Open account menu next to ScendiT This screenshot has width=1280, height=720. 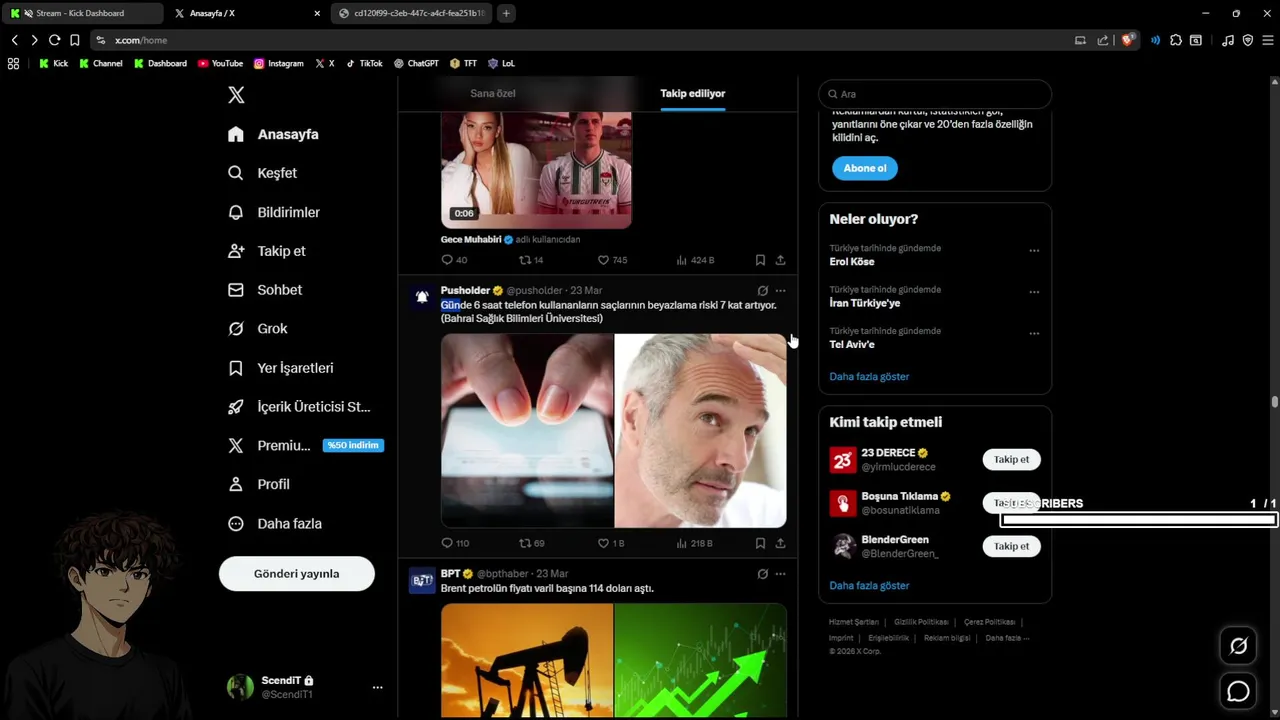coord(377,687)
